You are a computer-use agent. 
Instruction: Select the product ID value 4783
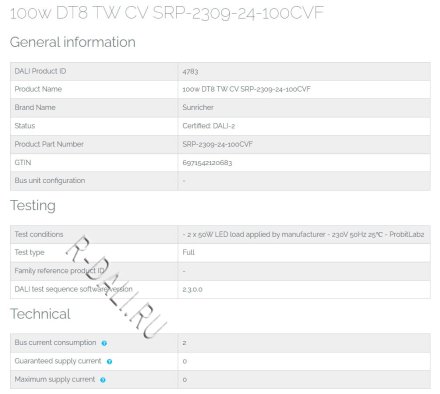[x=190, y=71]
